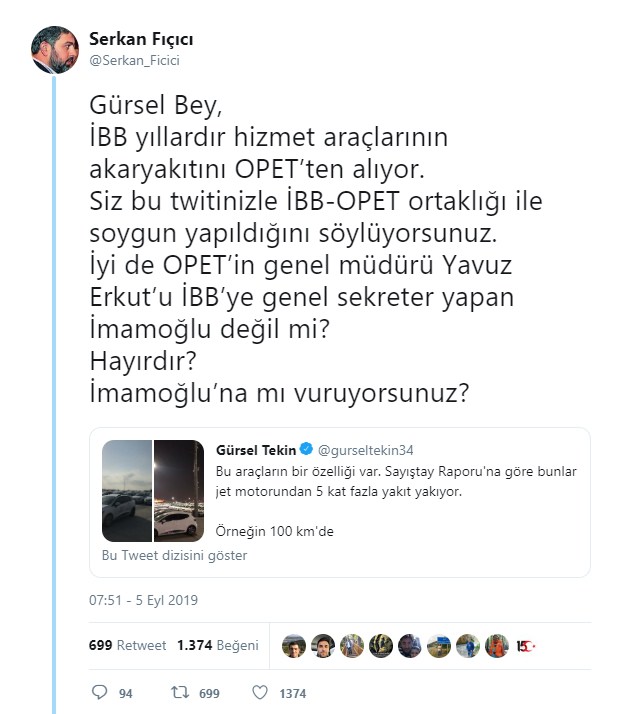Click the 07:51 - 5 Eyl 2019 timestamp
The image size is (618, 714).
point(144,600)
